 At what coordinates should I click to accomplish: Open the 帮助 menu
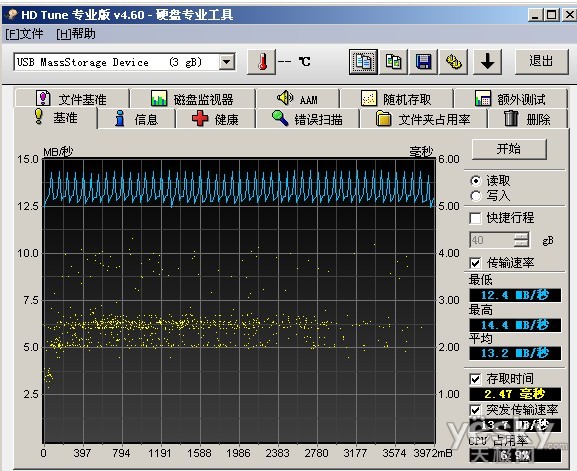click(76, 34)
